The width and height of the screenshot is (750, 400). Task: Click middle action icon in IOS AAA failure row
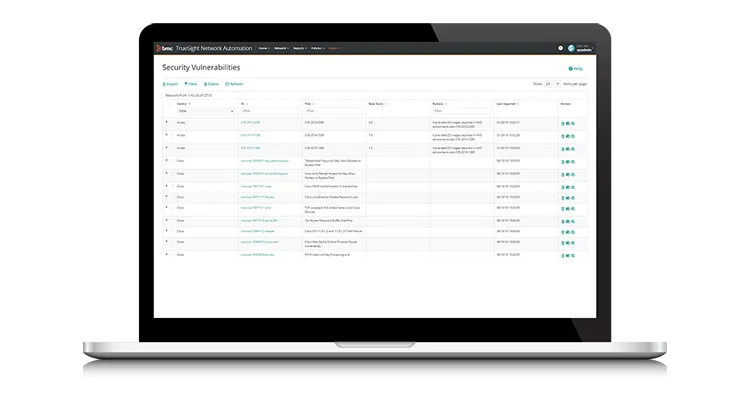[x=568, y=232]
